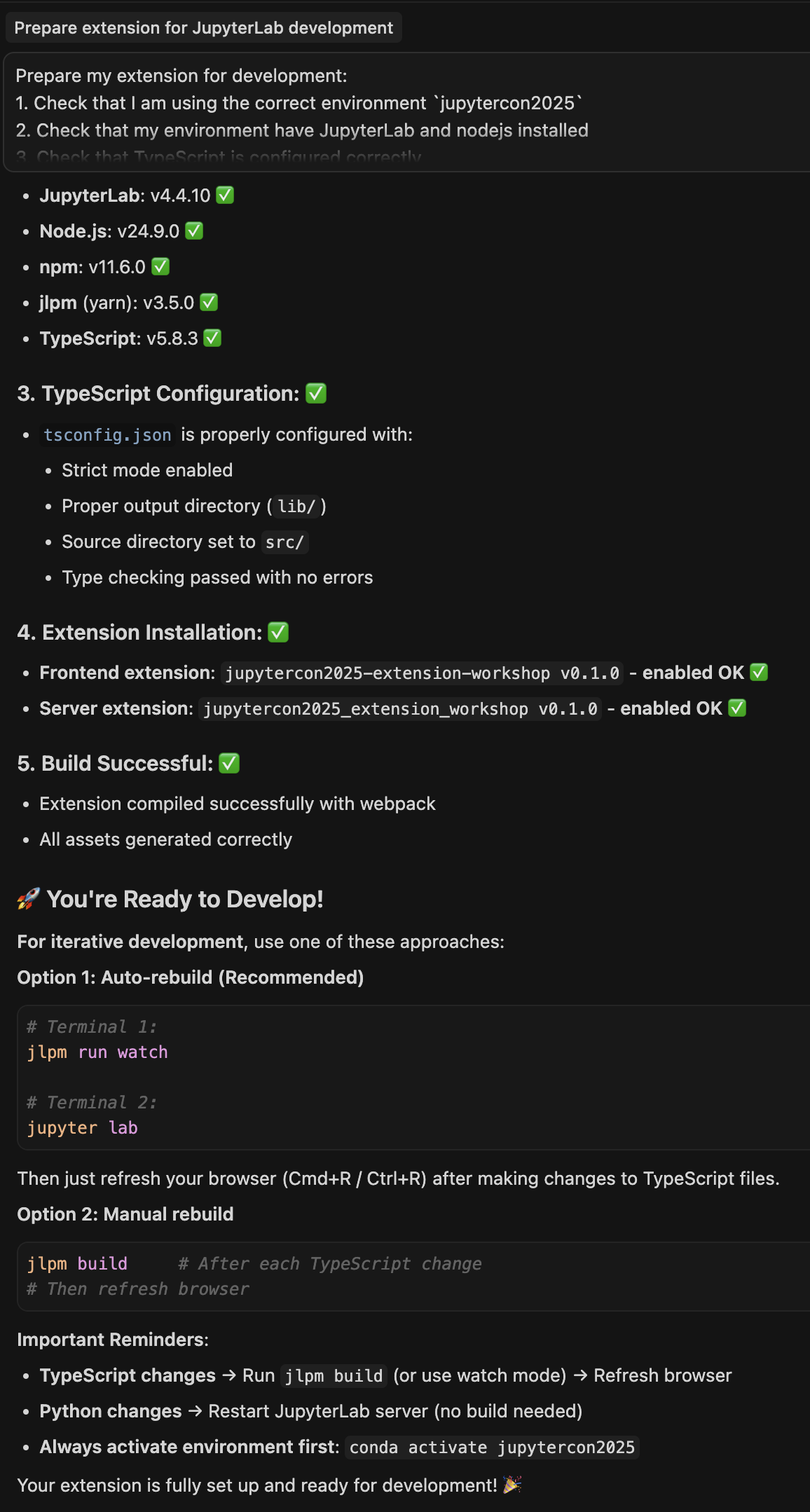Click the checkmark after Server extension enabled OK
The width and height of the screenshot is (810, 1512).
[739, 708]
